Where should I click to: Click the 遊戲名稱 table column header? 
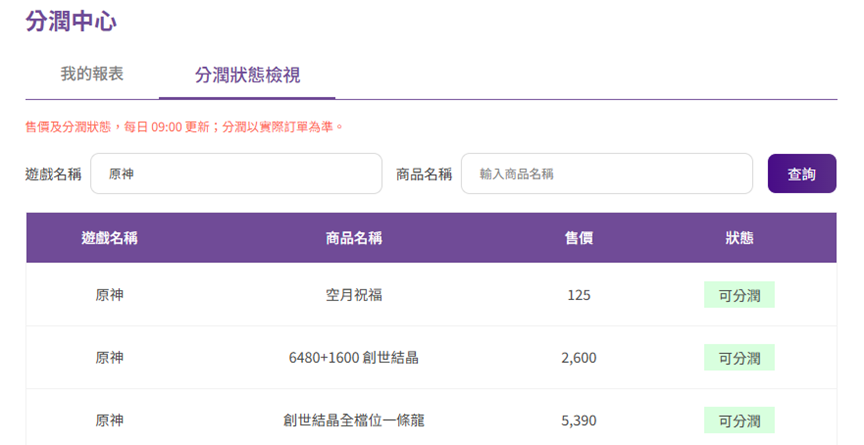click(x=109, y=238)
